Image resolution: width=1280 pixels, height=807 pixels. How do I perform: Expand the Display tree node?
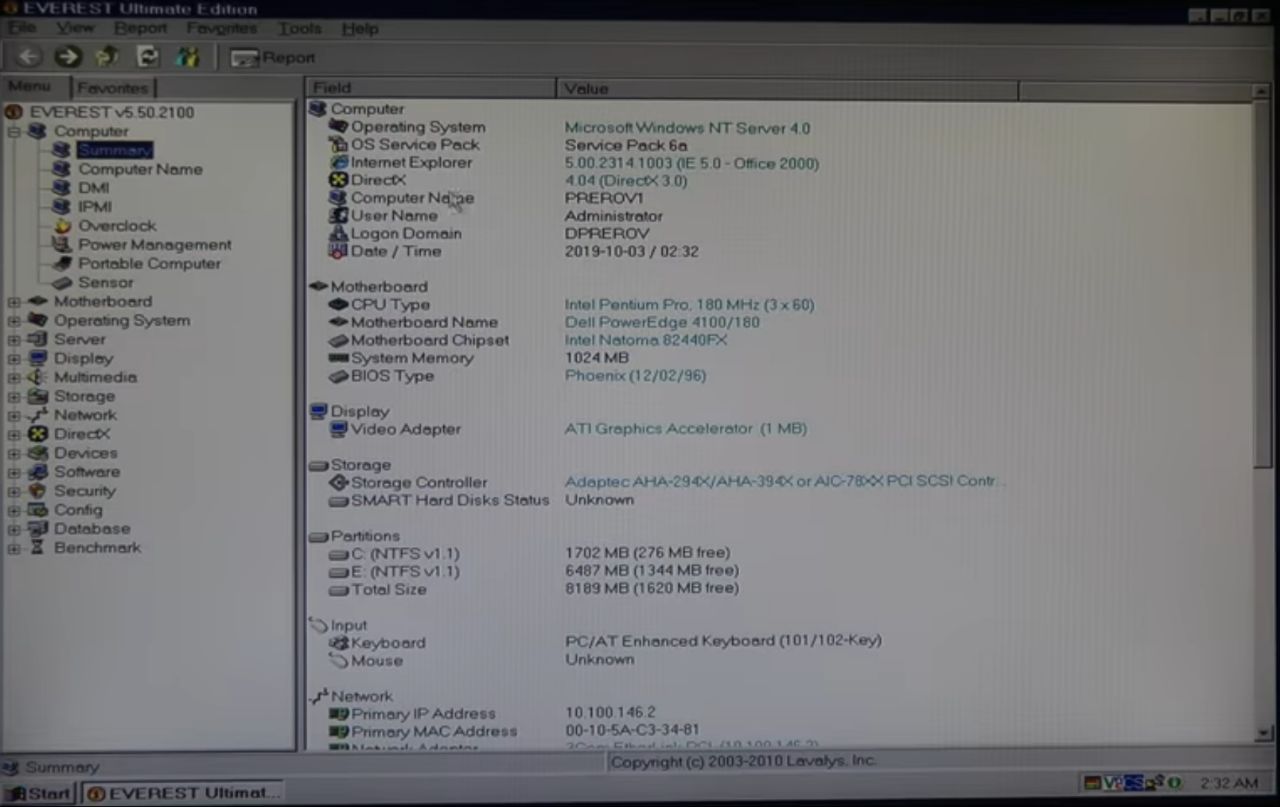[x=14, y=358]
